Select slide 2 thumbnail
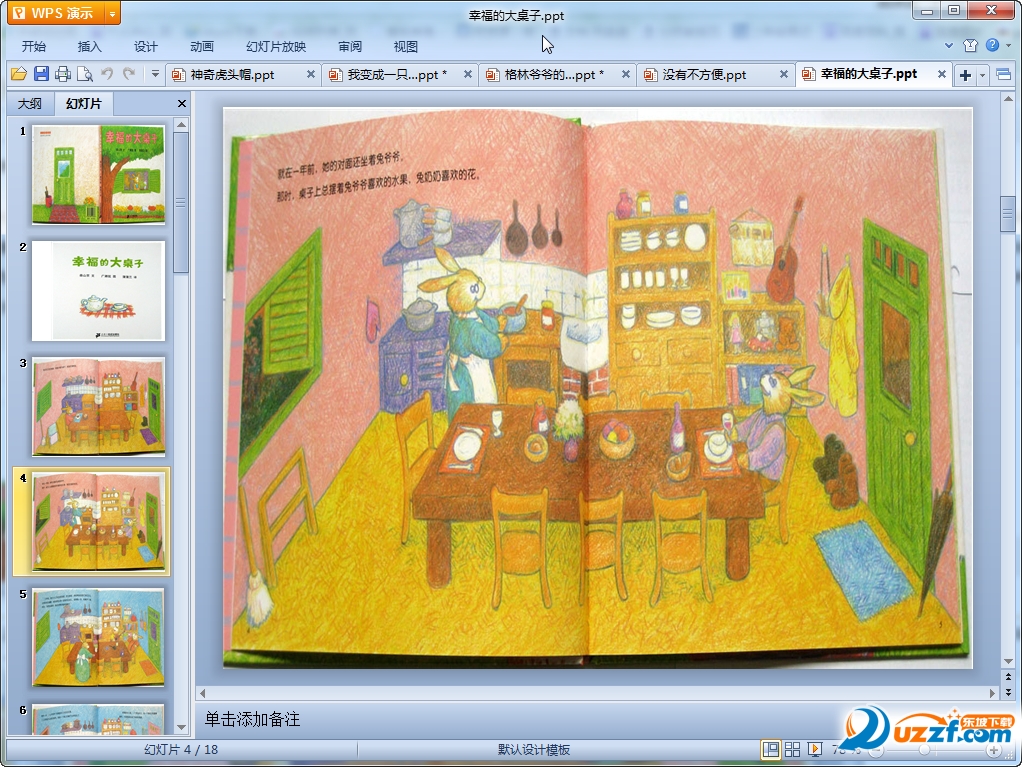Viewport: 1022px width, 767px height. point(98,291)
